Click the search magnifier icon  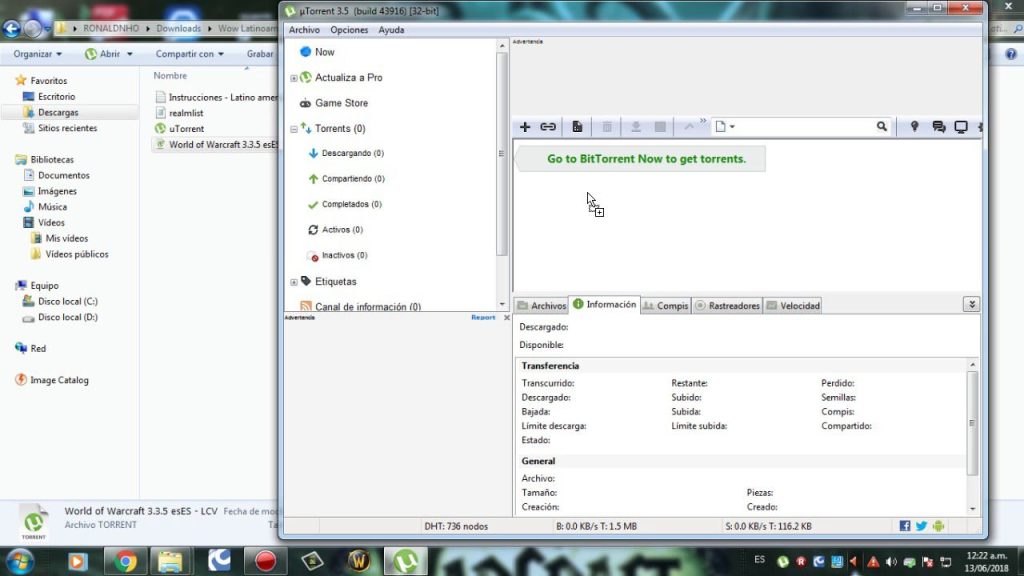(881, 127)
